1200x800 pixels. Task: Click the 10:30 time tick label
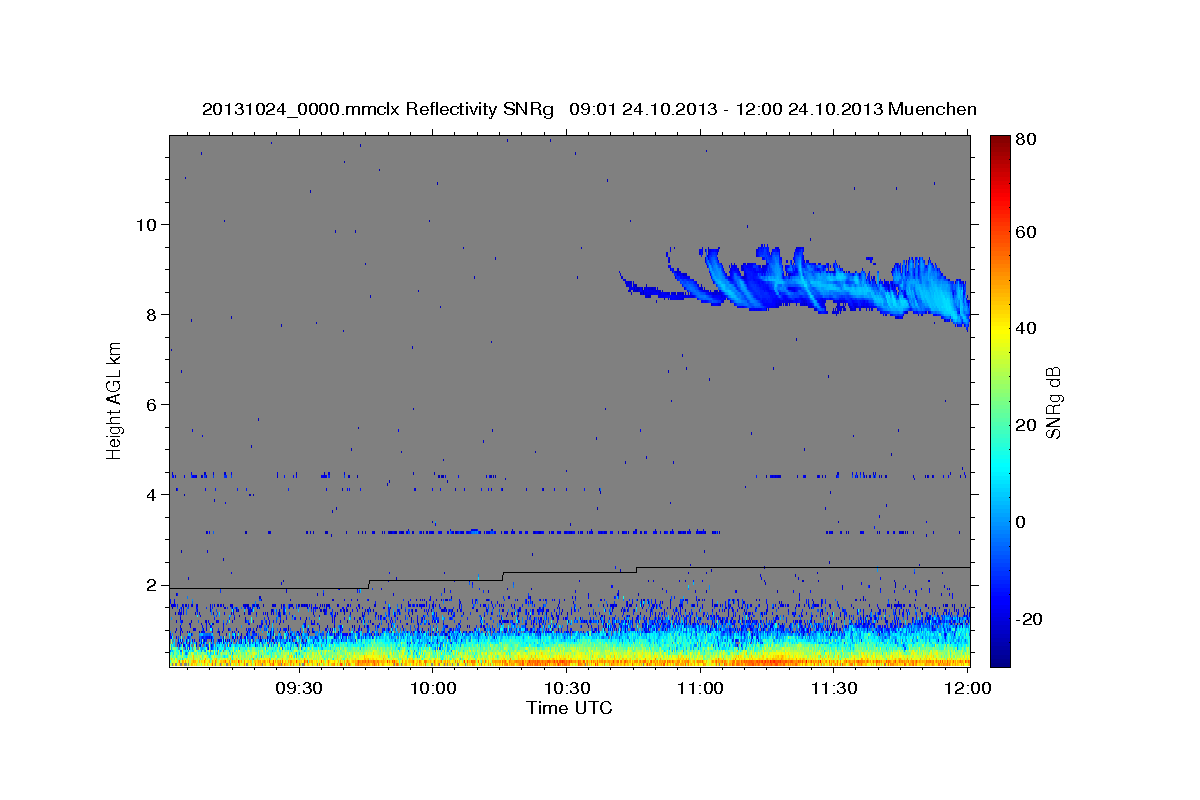(x=566, y=689)
